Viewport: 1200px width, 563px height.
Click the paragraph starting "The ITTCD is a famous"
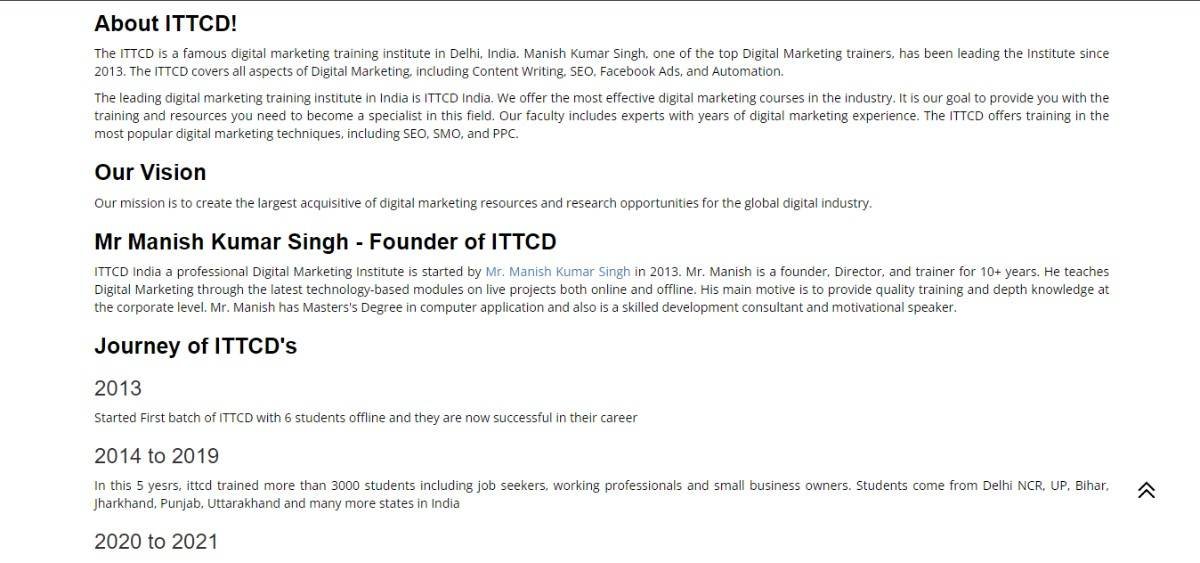pos(600,62)
